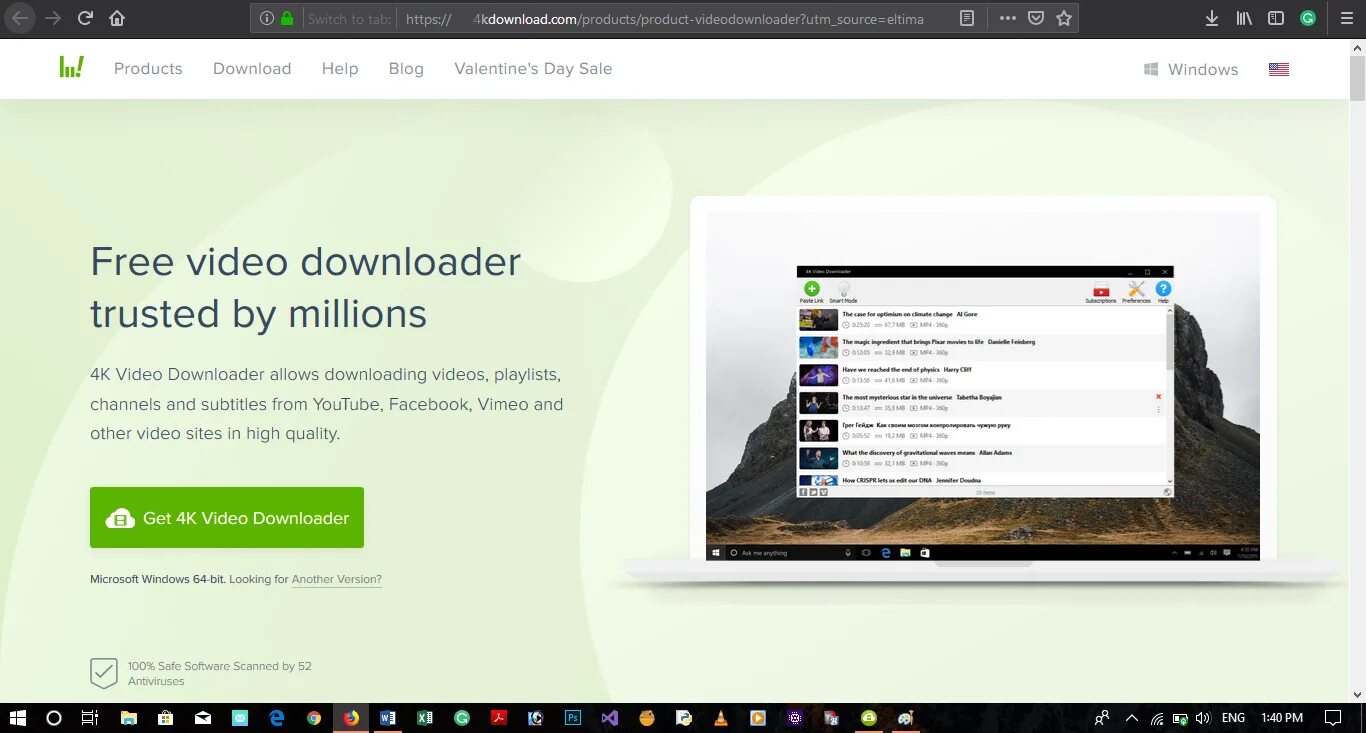Click the Free video downloader headline

click(306, 288)
